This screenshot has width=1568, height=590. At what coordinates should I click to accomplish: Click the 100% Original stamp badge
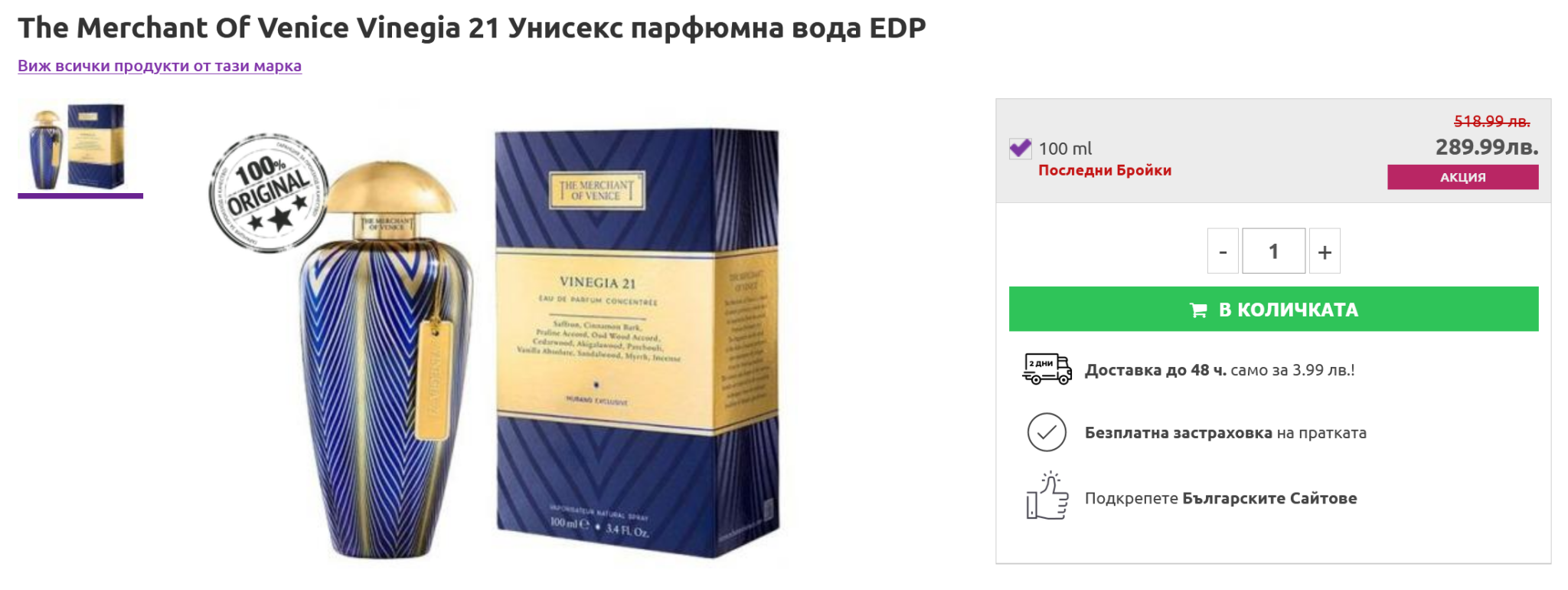(x=268, y=192)
